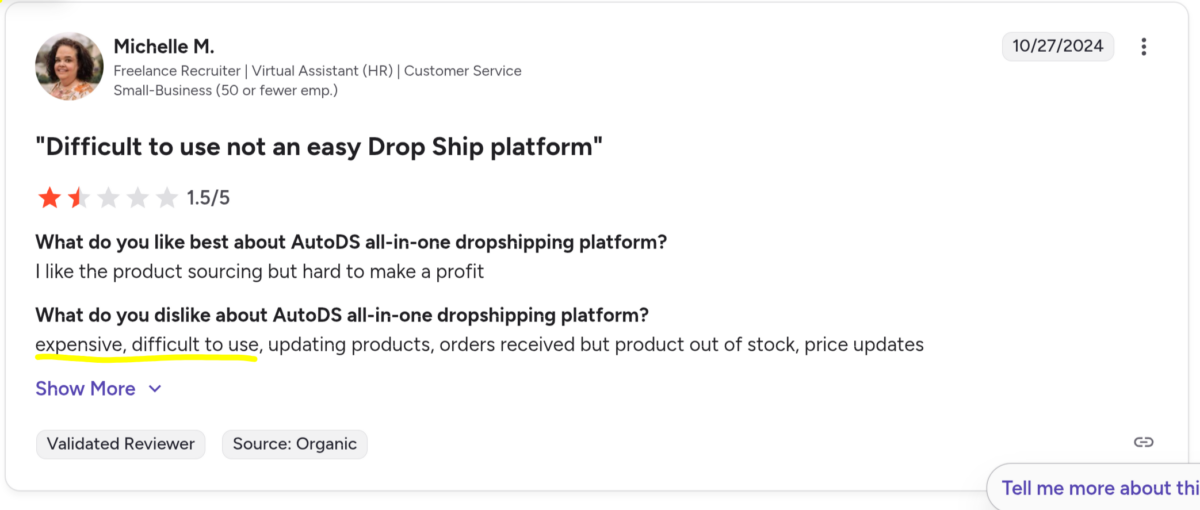Expand the review with Show More
Viewport: 1200px width, 510px height.
click(85, 389)
